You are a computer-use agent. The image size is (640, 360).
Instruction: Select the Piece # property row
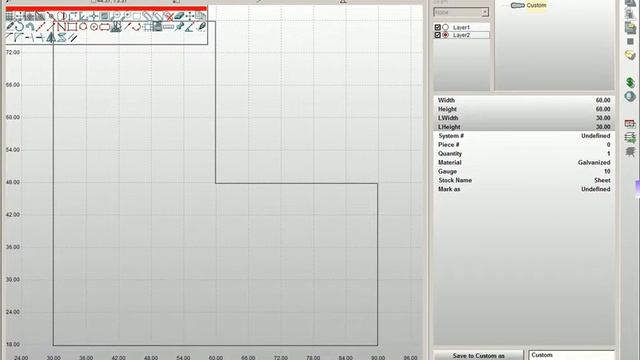tap(524, 145)
